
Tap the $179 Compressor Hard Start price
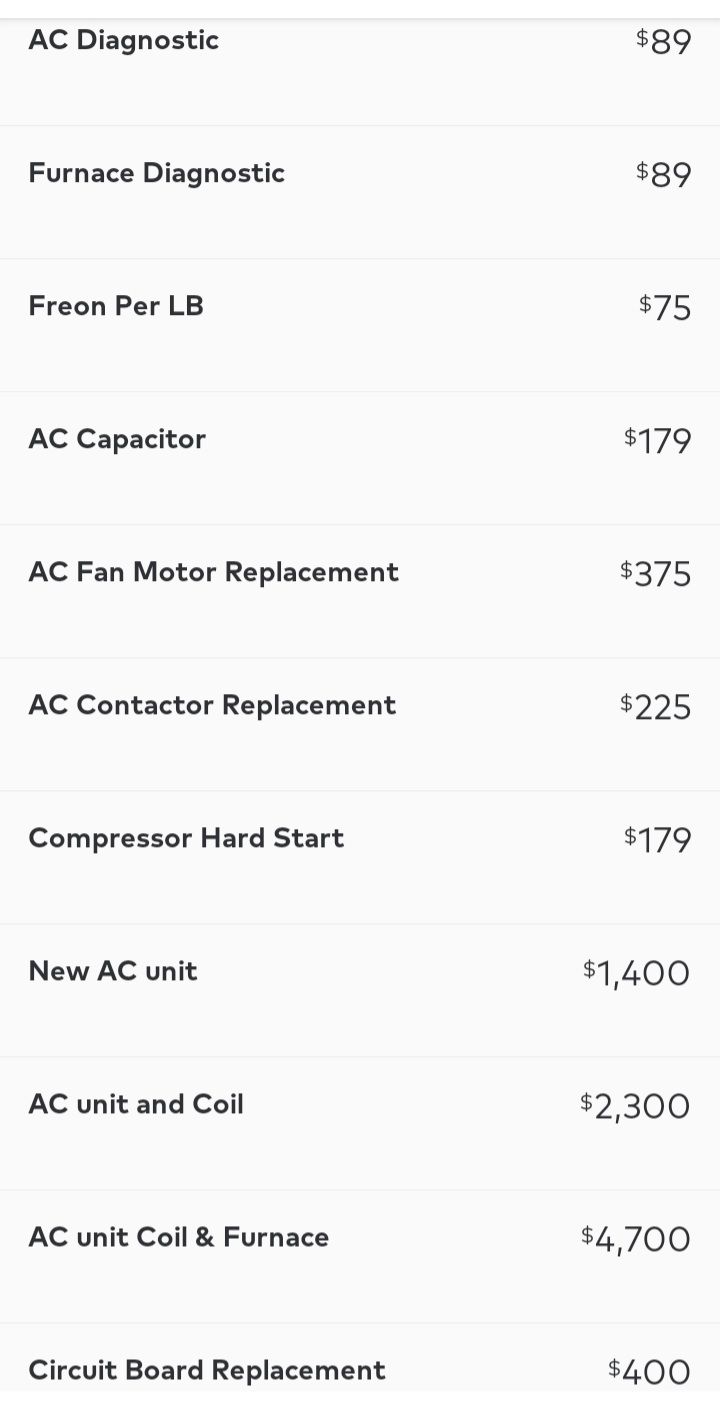point(658,839)
